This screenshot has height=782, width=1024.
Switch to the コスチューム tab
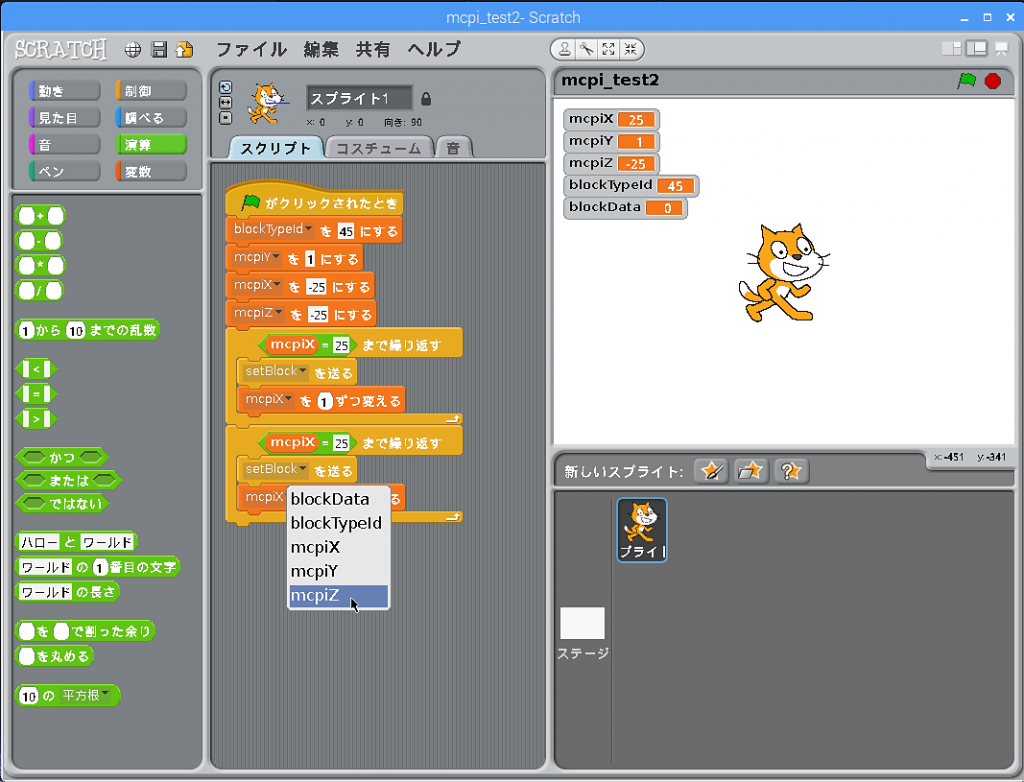click(x=379, y=148)
